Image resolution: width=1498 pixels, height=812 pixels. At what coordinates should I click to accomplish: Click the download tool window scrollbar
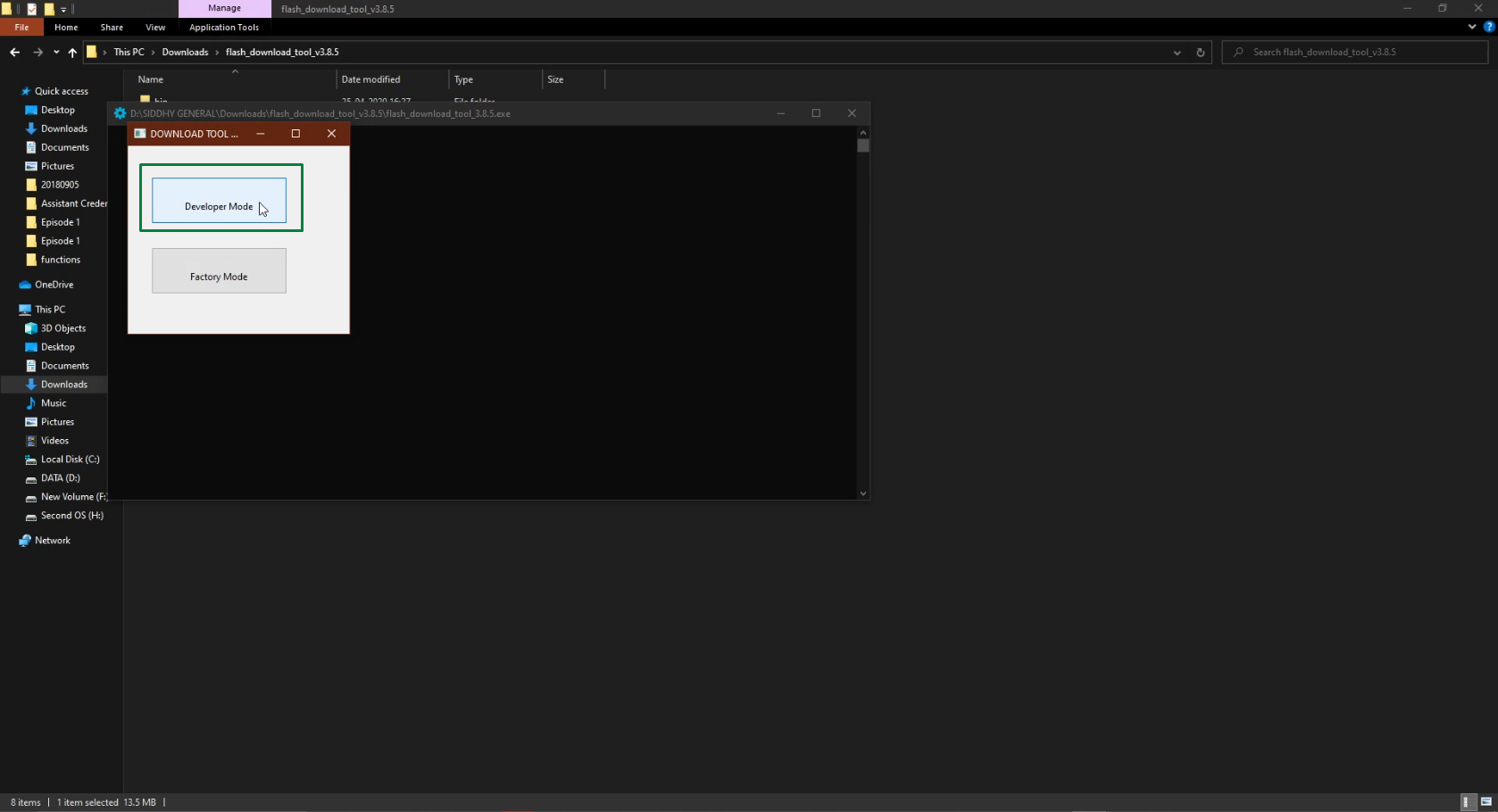(862, 146)
